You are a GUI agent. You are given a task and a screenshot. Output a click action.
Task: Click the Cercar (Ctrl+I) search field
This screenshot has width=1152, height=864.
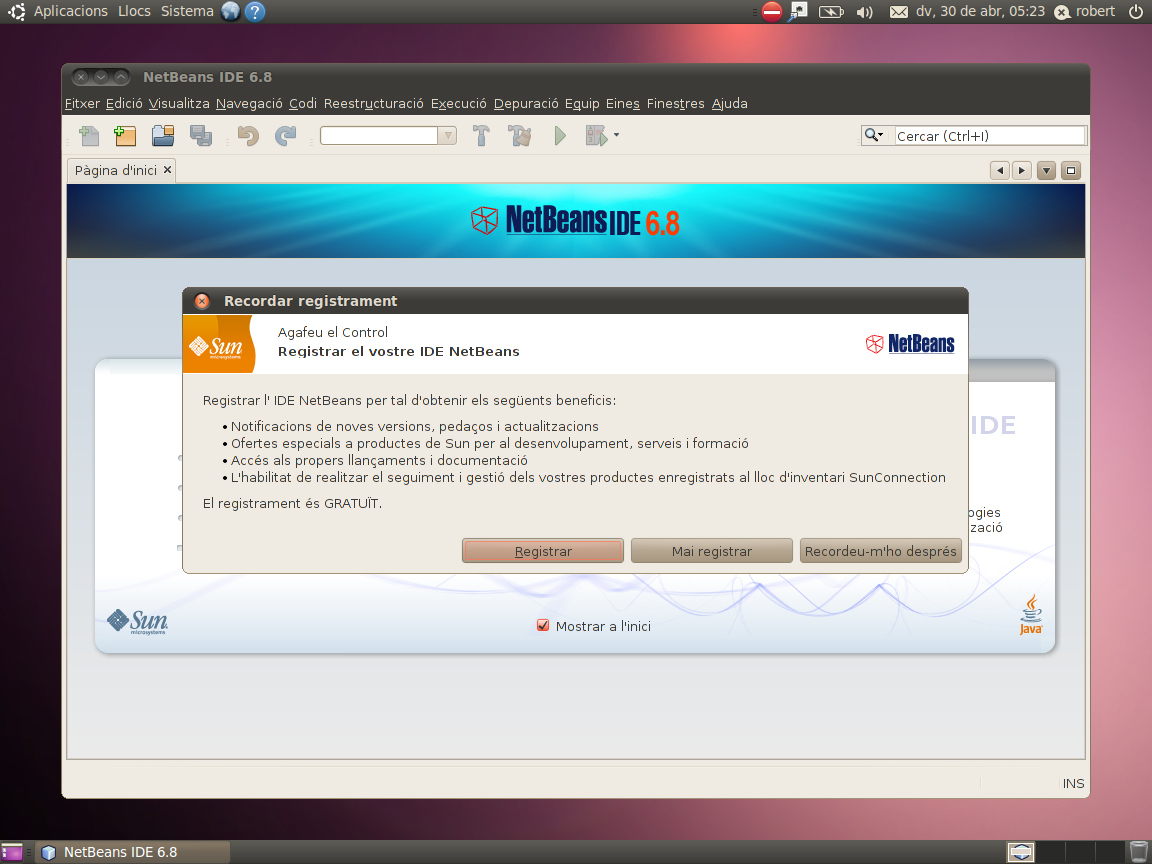[989, 136]
